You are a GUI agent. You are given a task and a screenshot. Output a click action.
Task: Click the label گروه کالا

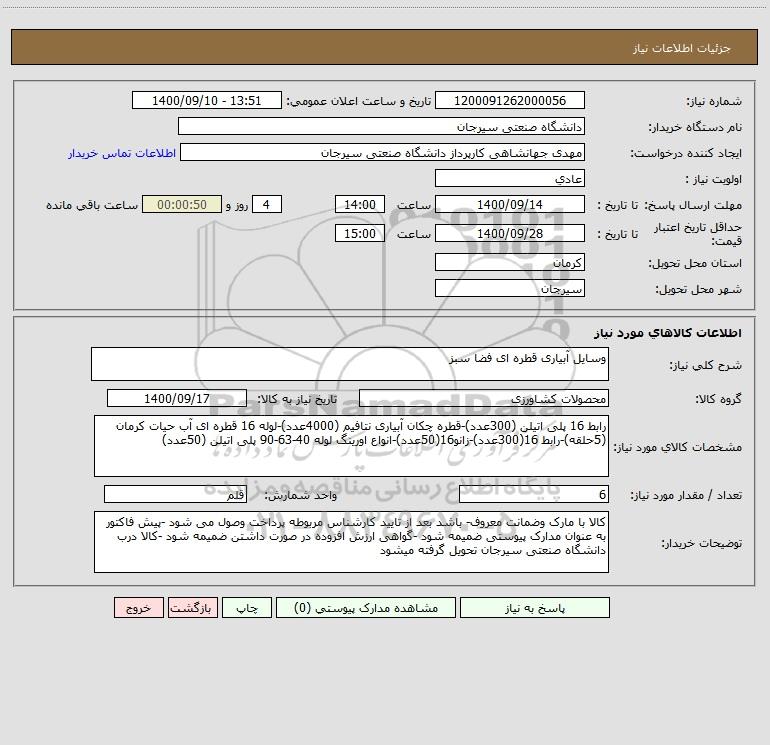719,399
